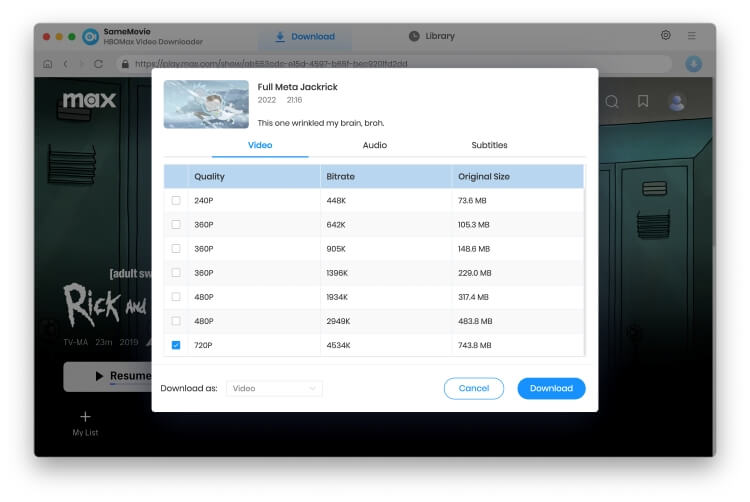Open the Library tab
Viewport: 750px width, 502px height.
pyautogui.click(x=432, y=36)
